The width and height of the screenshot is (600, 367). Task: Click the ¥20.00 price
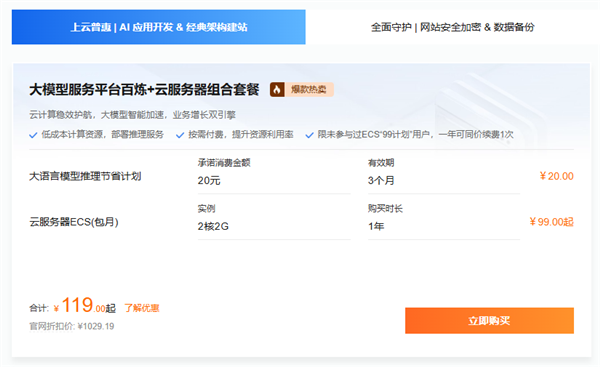pos(556,176)
